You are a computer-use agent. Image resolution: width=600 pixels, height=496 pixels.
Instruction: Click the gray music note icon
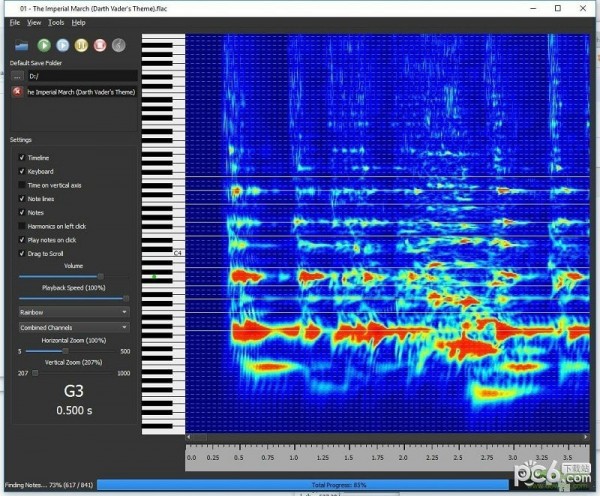[x=119, y=45]
